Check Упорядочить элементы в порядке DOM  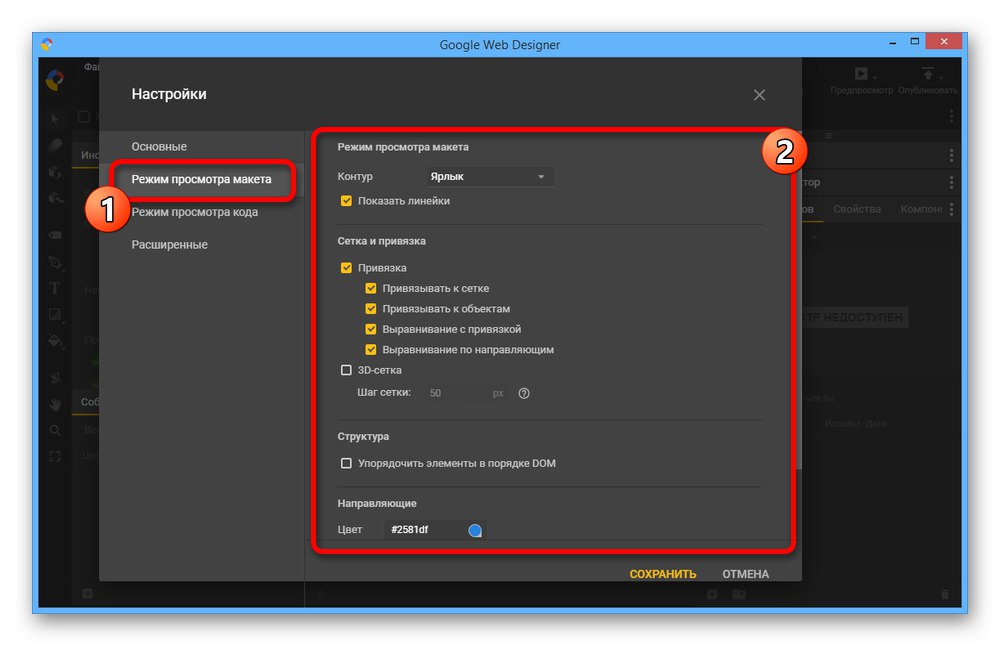click(346, 463)
